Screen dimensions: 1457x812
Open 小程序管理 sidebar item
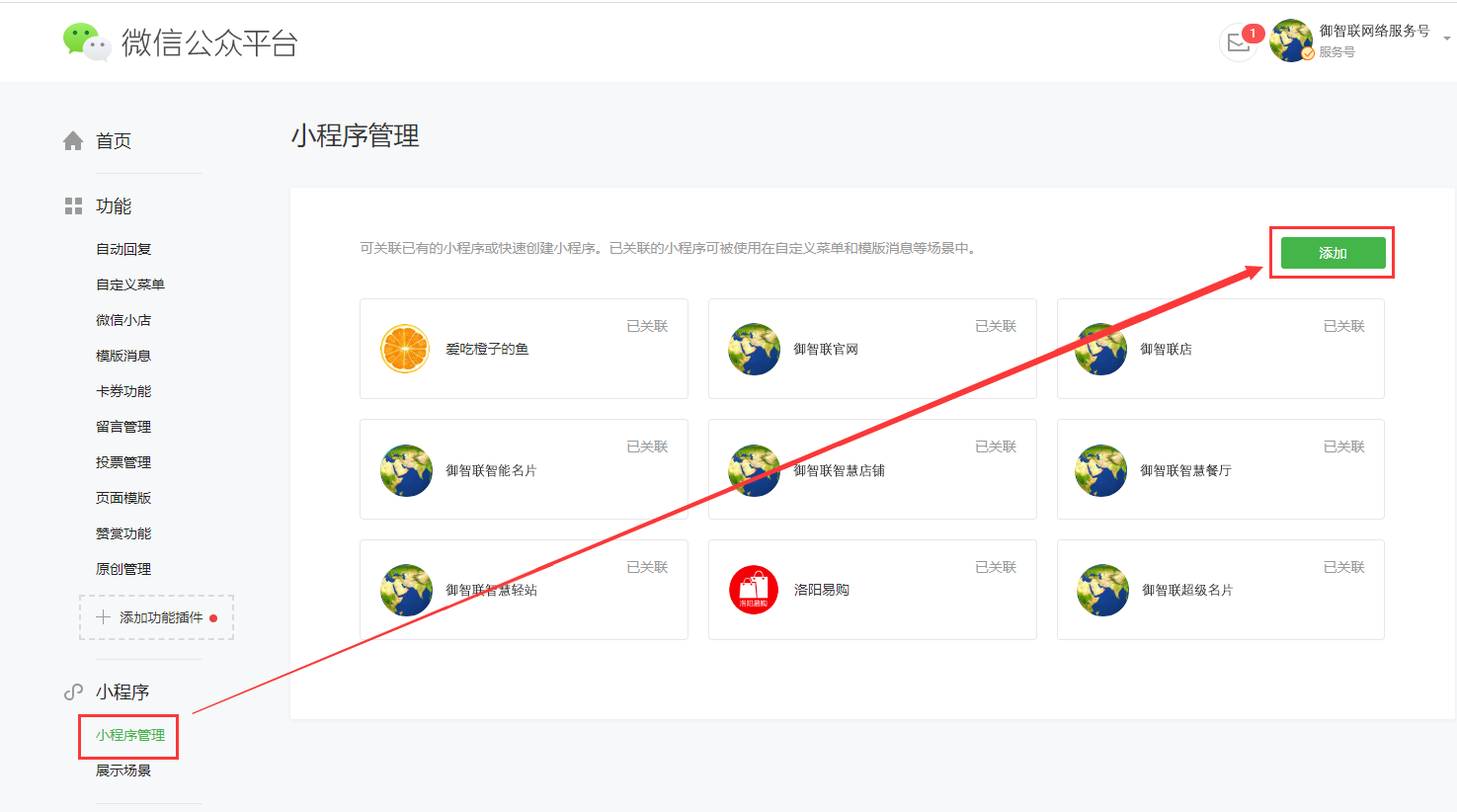click(129, 735)
